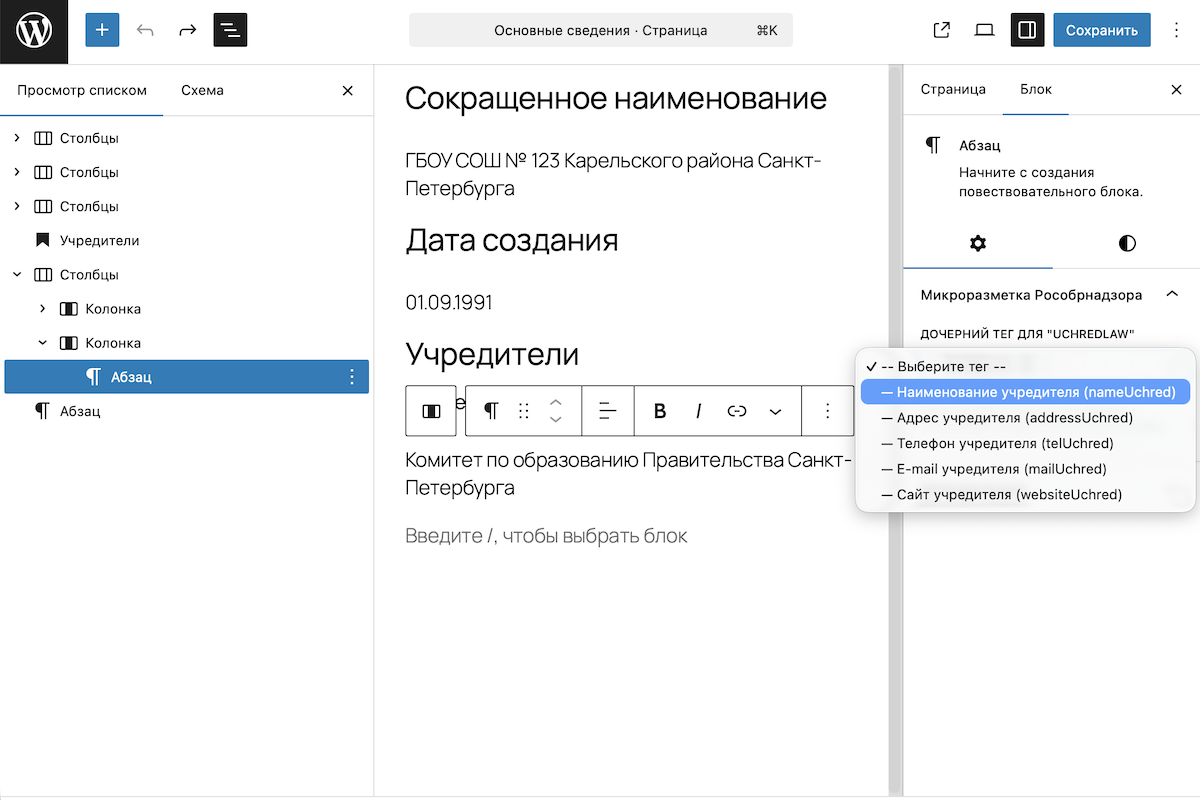Switch to the Styles half-circle icon
This screenshot has width=1200, height=800.
coord(1126,243)
